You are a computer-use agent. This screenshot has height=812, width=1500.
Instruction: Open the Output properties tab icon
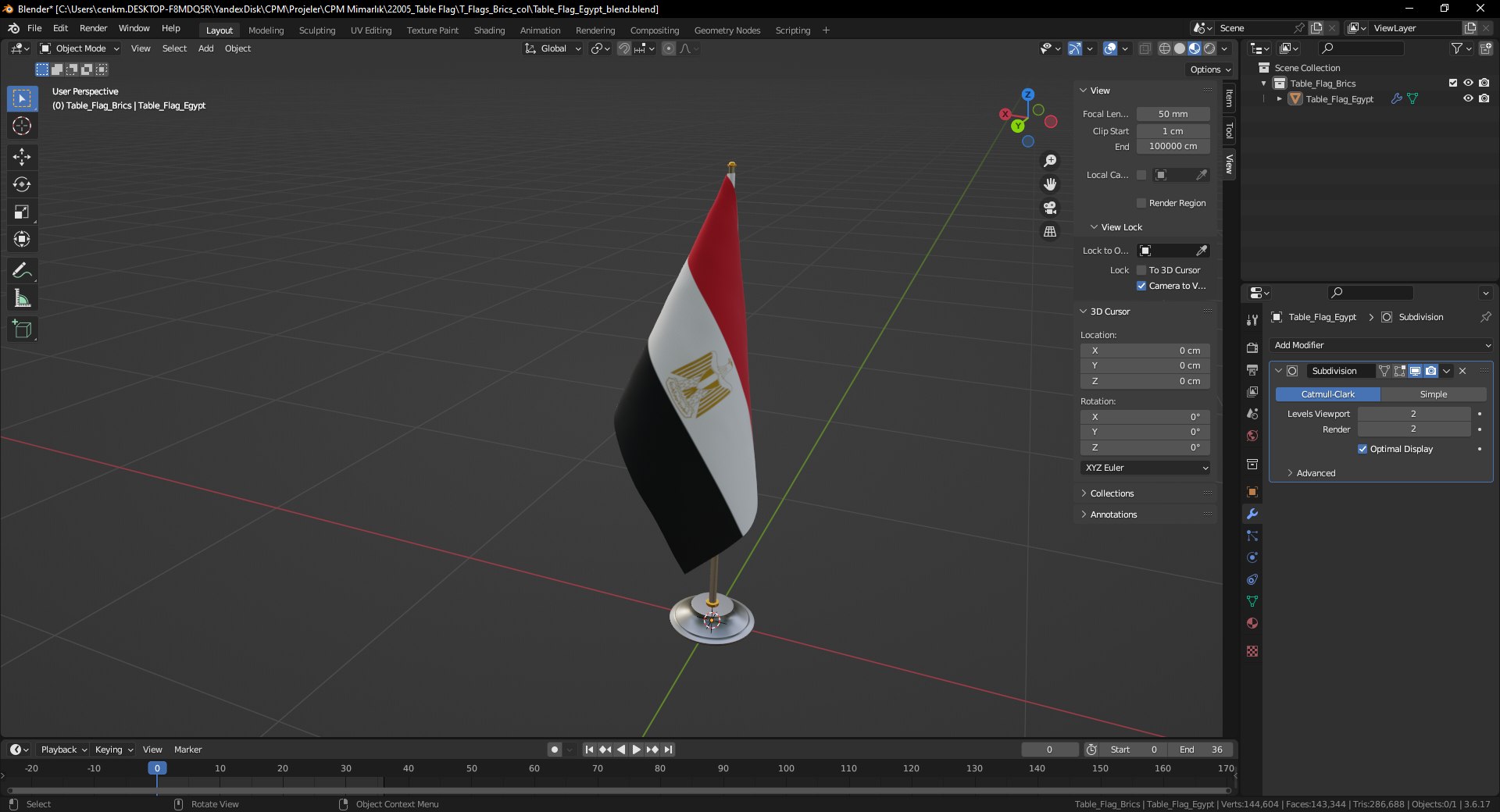[x=1252, y=369]
